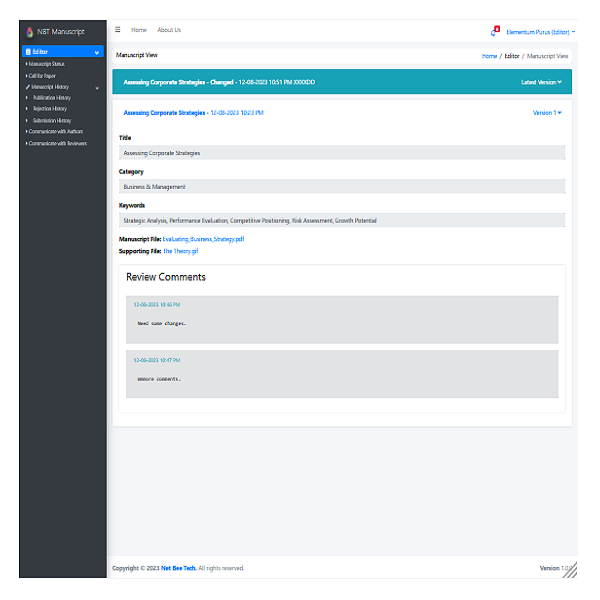Click the Category field Business & Management
Viewport: 600px width, 600px height.
pyautogui.click(x=342, y=186)
